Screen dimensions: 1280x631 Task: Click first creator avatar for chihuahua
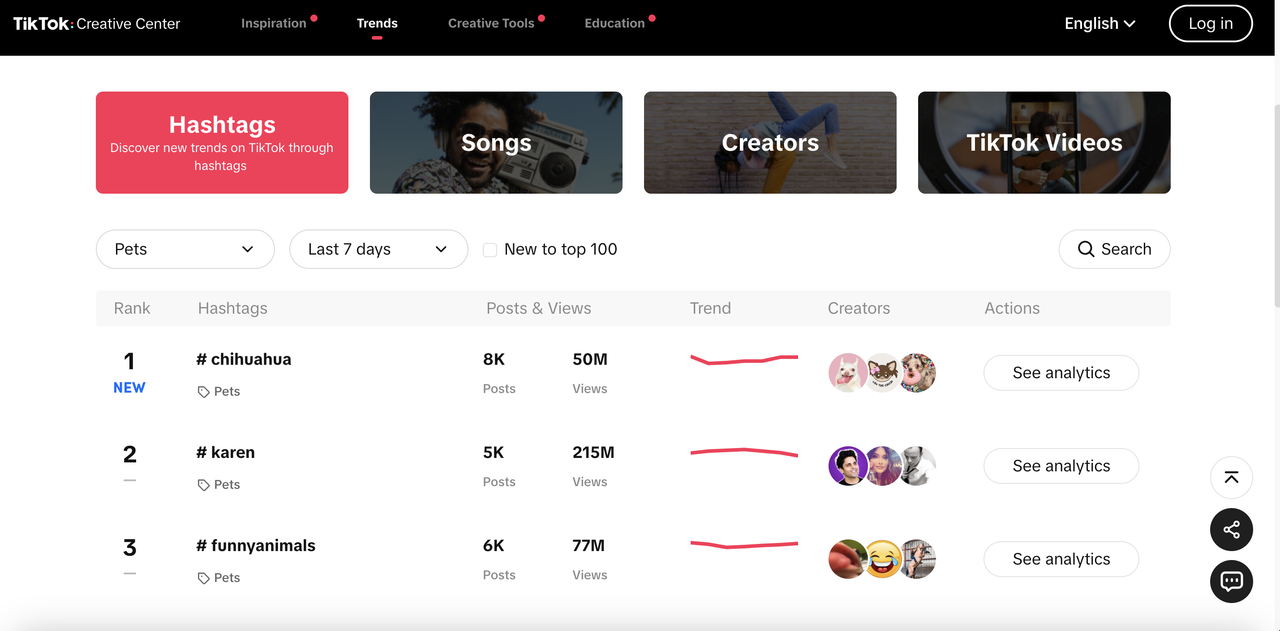tap(848, 373)
